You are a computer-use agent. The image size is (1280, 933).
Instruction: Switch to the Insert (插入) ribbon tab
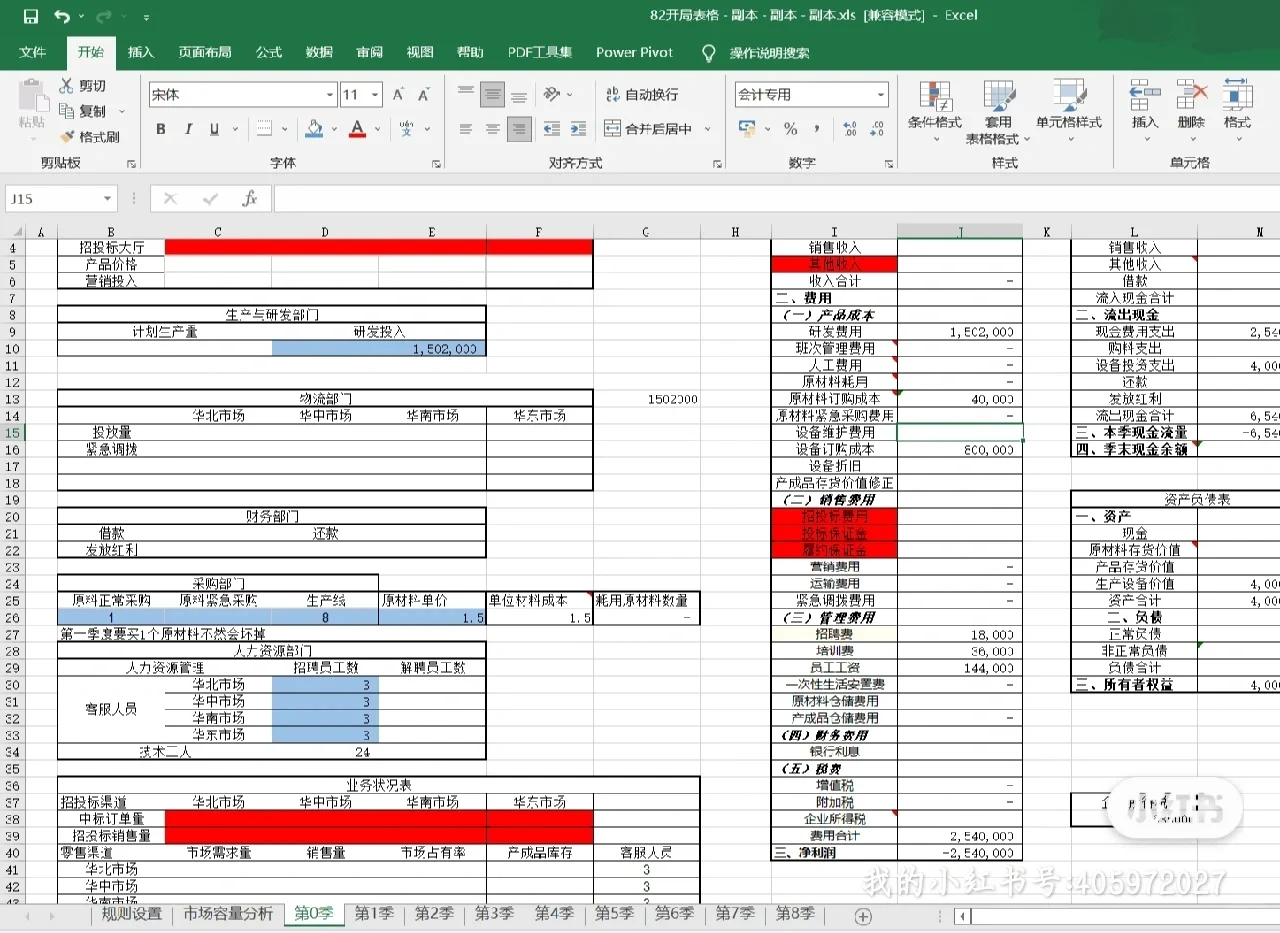pyautogui.click(x=141, y=53)
